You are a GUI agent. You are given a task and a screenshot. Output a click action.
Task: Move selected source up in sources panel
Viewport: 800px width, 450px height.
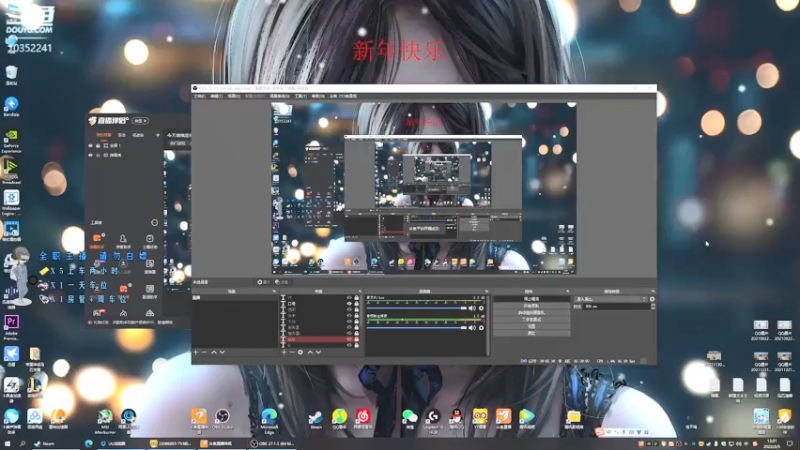(310, 352)
